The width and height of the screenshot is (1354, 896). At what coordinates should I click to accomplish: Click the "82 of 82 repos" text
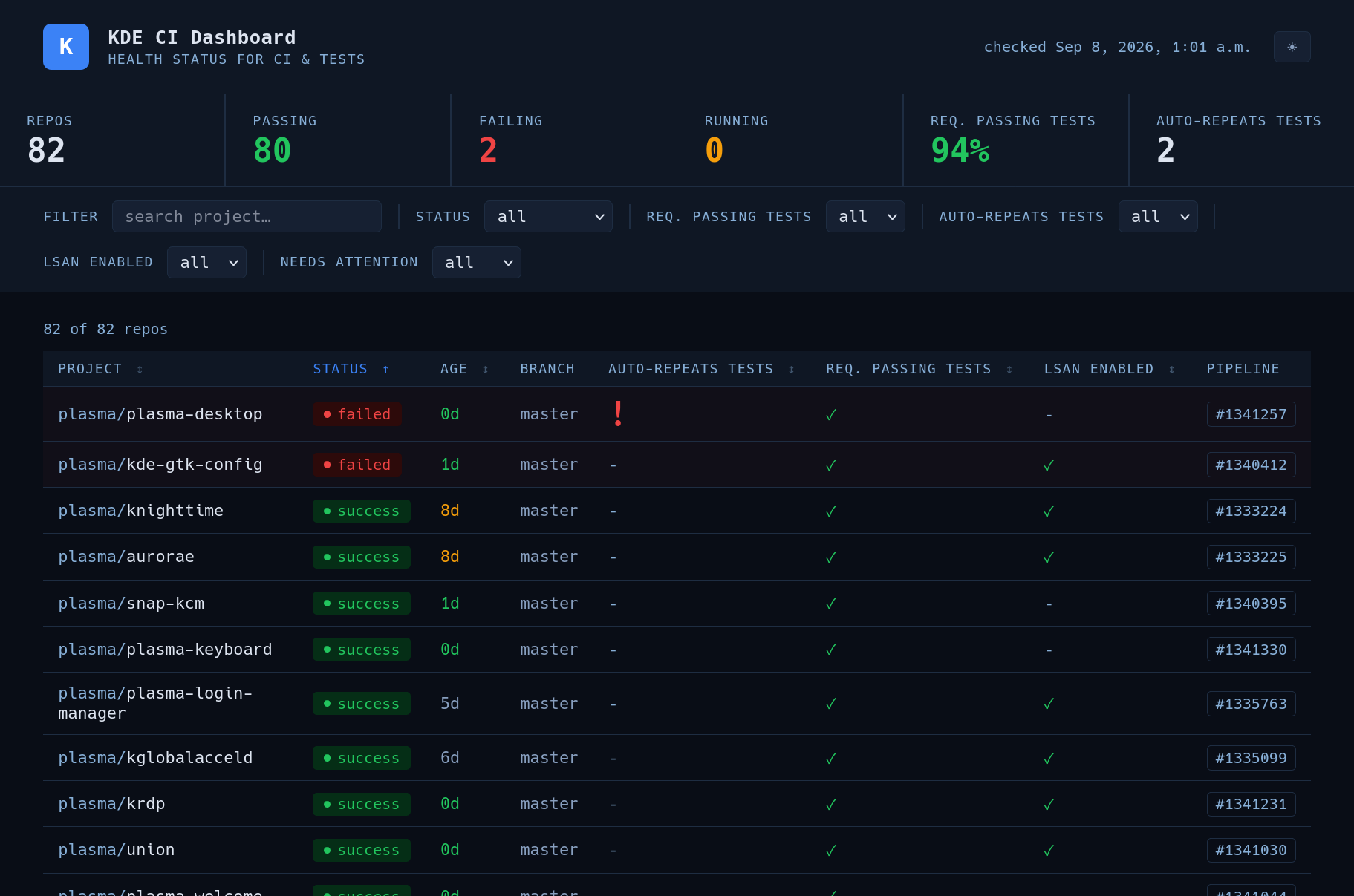coord(105,329)
